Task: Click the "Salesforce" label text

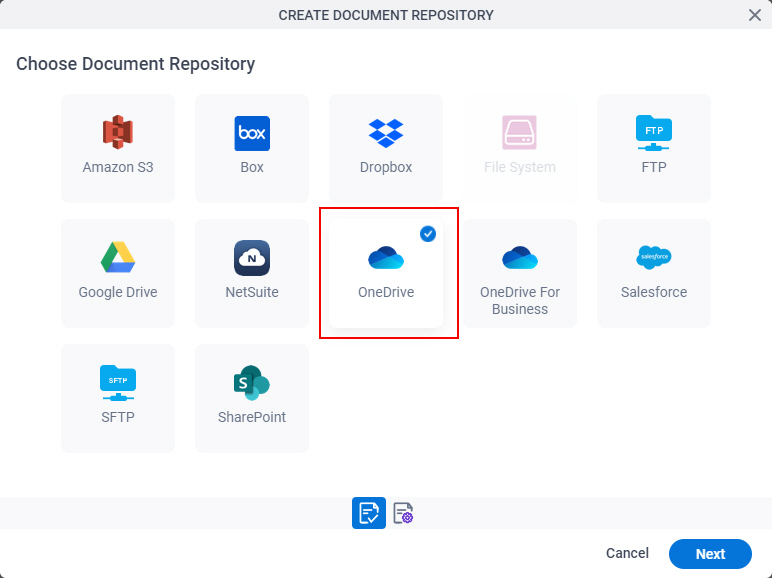Action: (x=654, y=292)
